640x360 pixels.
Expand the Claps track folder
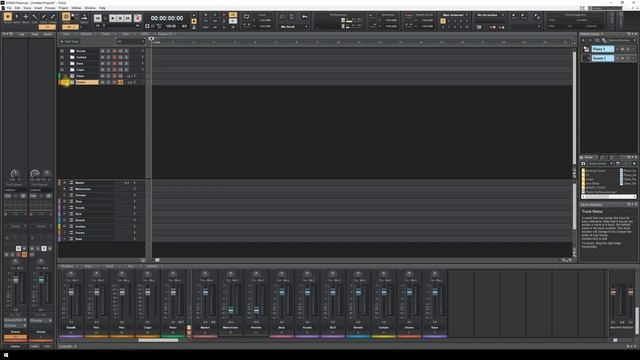coord(62,70)
